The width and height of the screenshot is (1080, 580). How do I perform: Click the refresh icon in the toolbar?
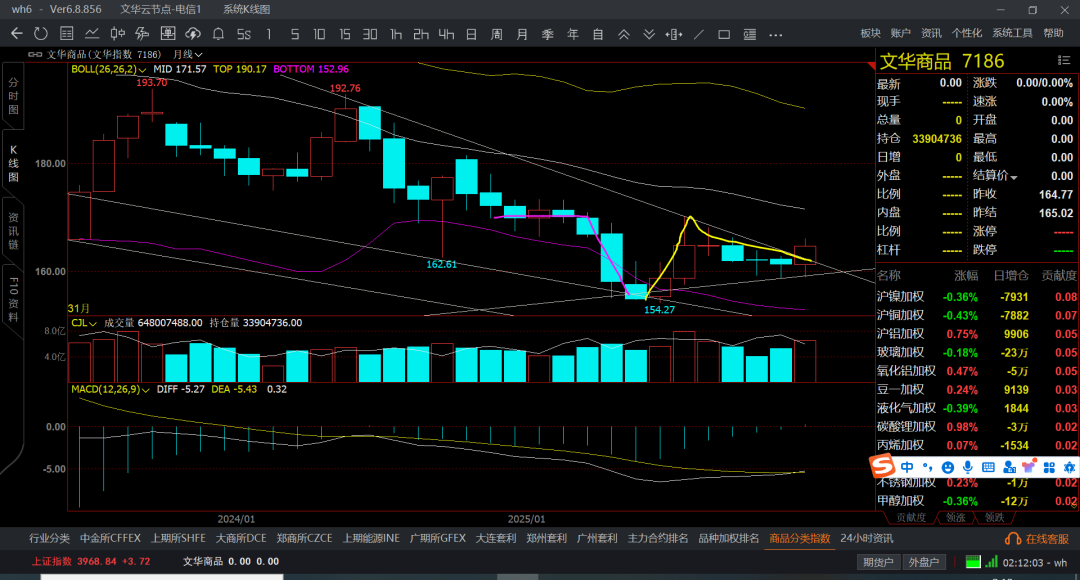(41, 34)
